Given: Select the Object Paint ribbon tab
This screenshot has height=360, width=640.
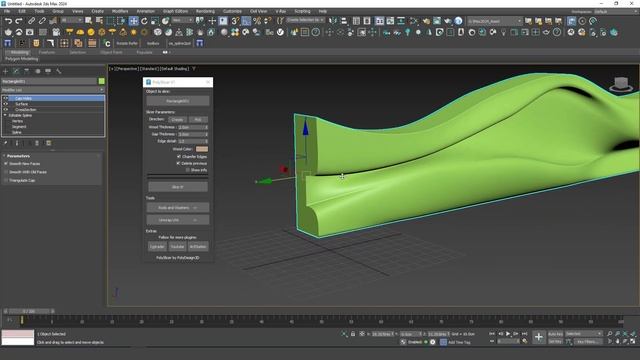Looking at the screenshot, I should point(111,53).
